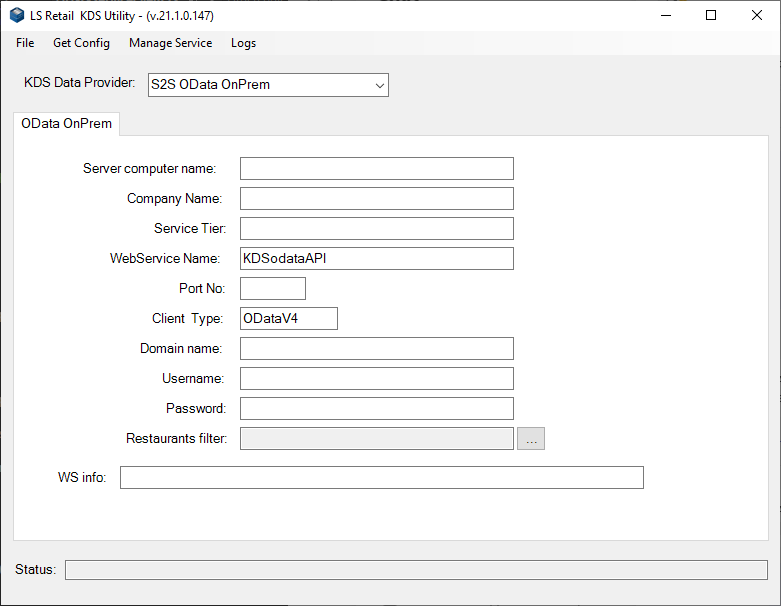This screenshot has height=606, width=781.
Task: Click the WebService Name field with KDSodataAPI
Action: (x=376, y=258)
